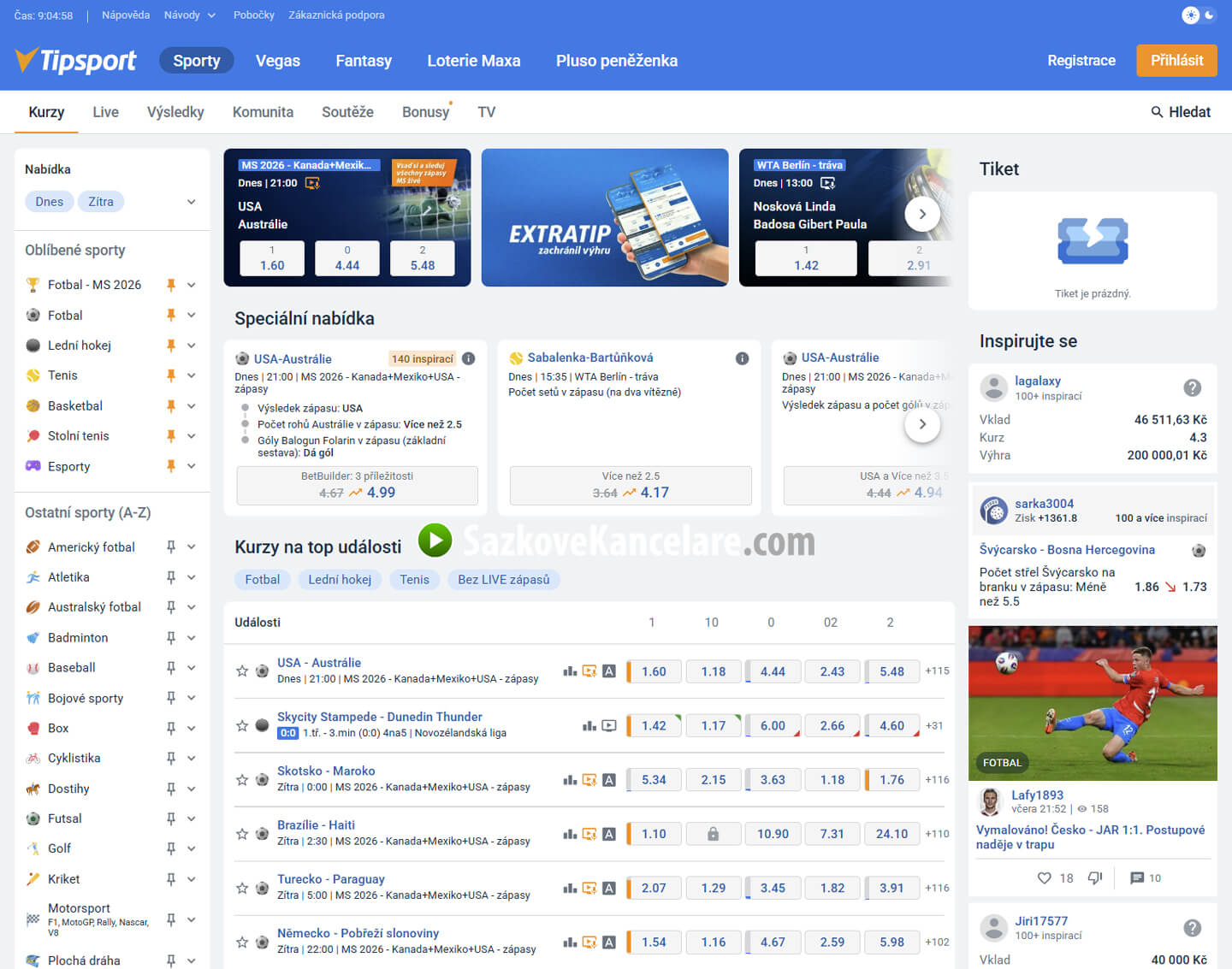Click info icon on Sabalenka-Bartůňková card
The image size is (1232, 969).
tap(742, 358)
